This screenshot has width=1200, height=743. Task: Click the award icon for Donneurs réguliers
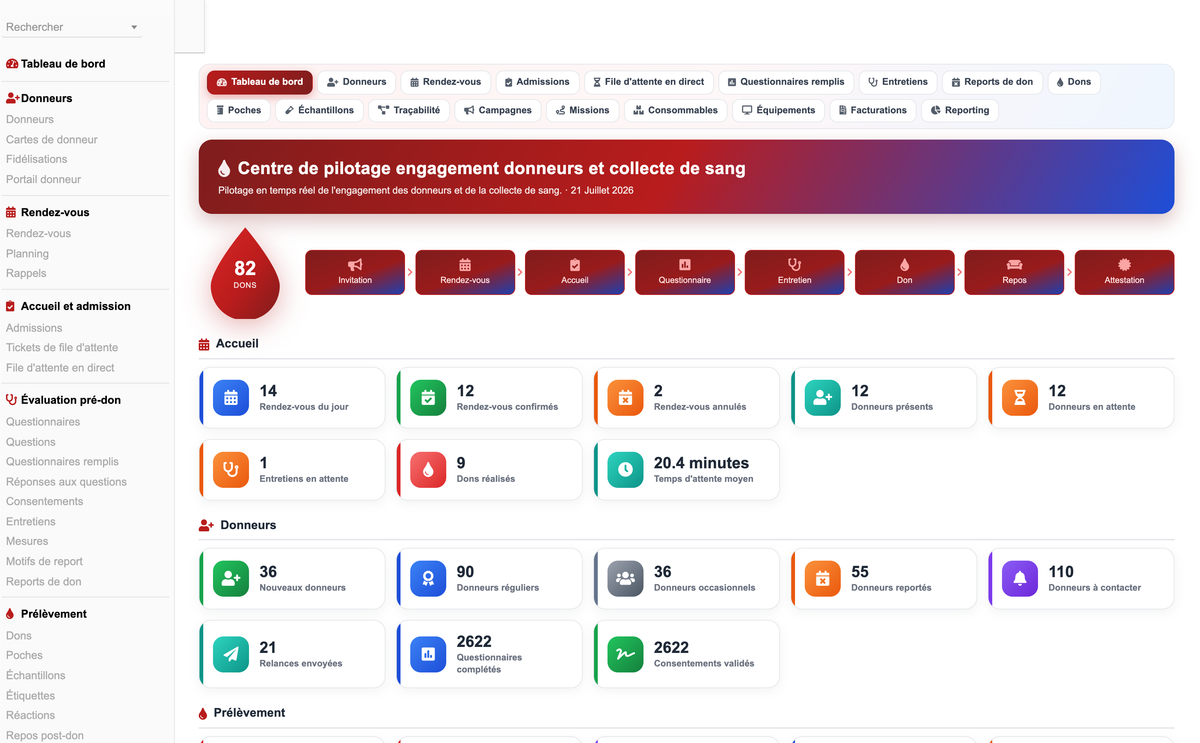coord(428,579)
